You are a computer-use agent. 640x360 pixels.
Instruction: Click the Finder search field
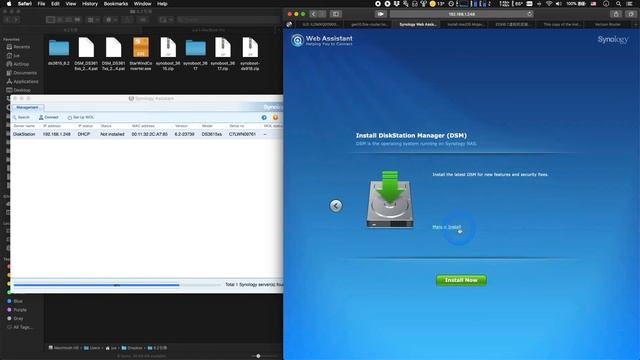[x=229, y=20]
